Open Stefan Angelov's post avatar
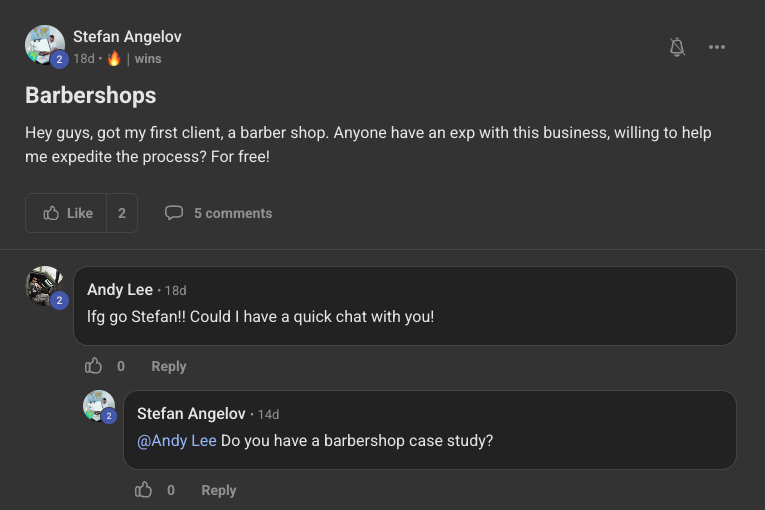 (x=45, y=46)
